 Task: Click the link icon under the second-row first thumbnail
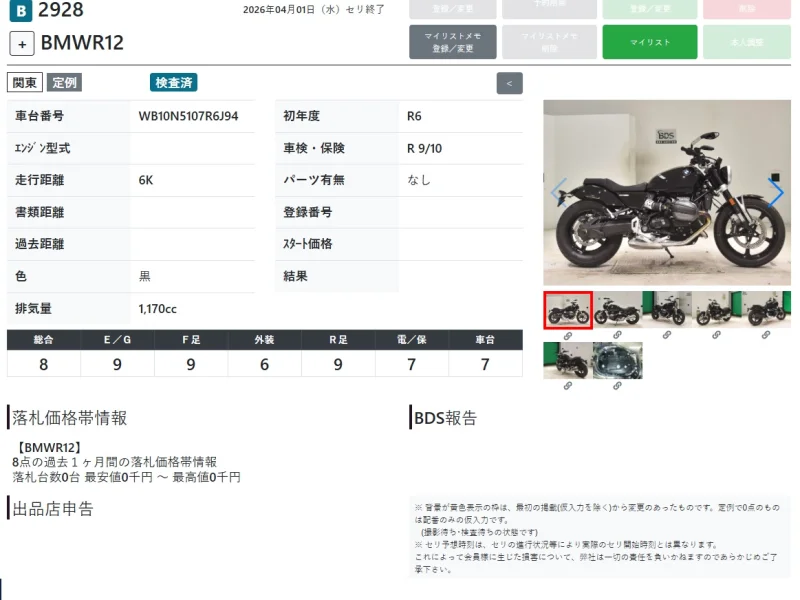568,386
